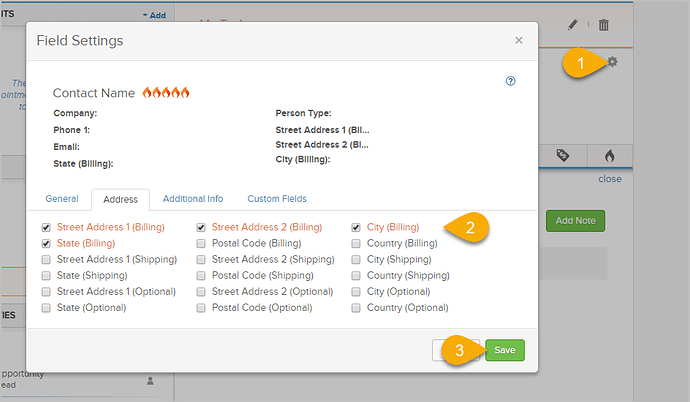Check State (Shipping)

(x=46, y=276)
